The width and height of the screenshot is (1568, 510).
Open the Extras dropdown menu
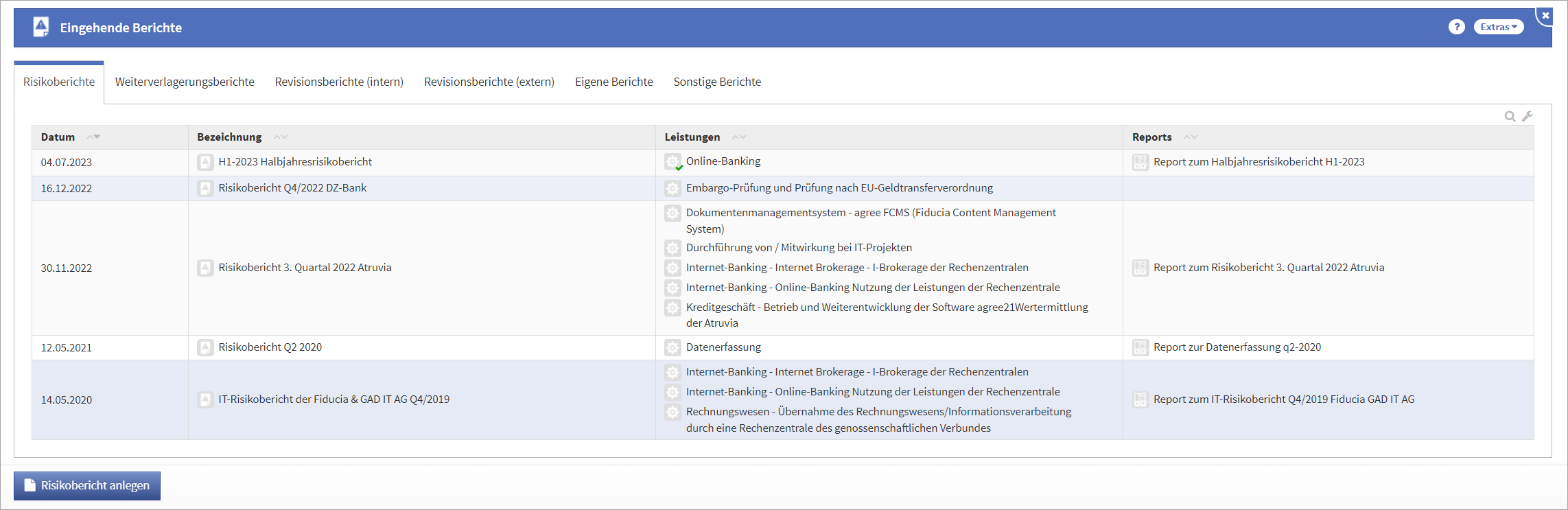(x=1498, y=27)
